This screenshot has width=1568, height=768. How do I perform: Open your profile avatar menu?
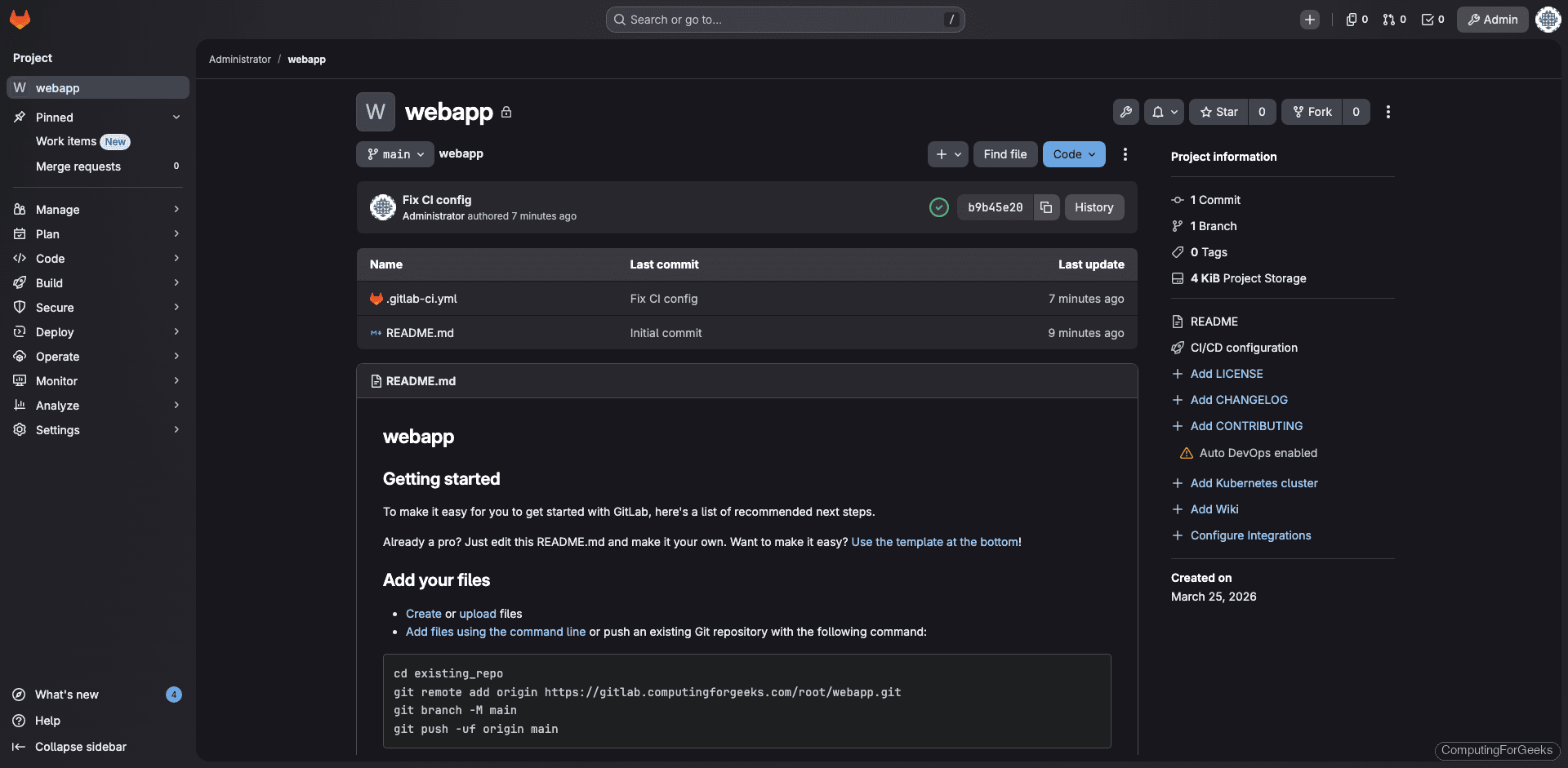click(1548, 19)
